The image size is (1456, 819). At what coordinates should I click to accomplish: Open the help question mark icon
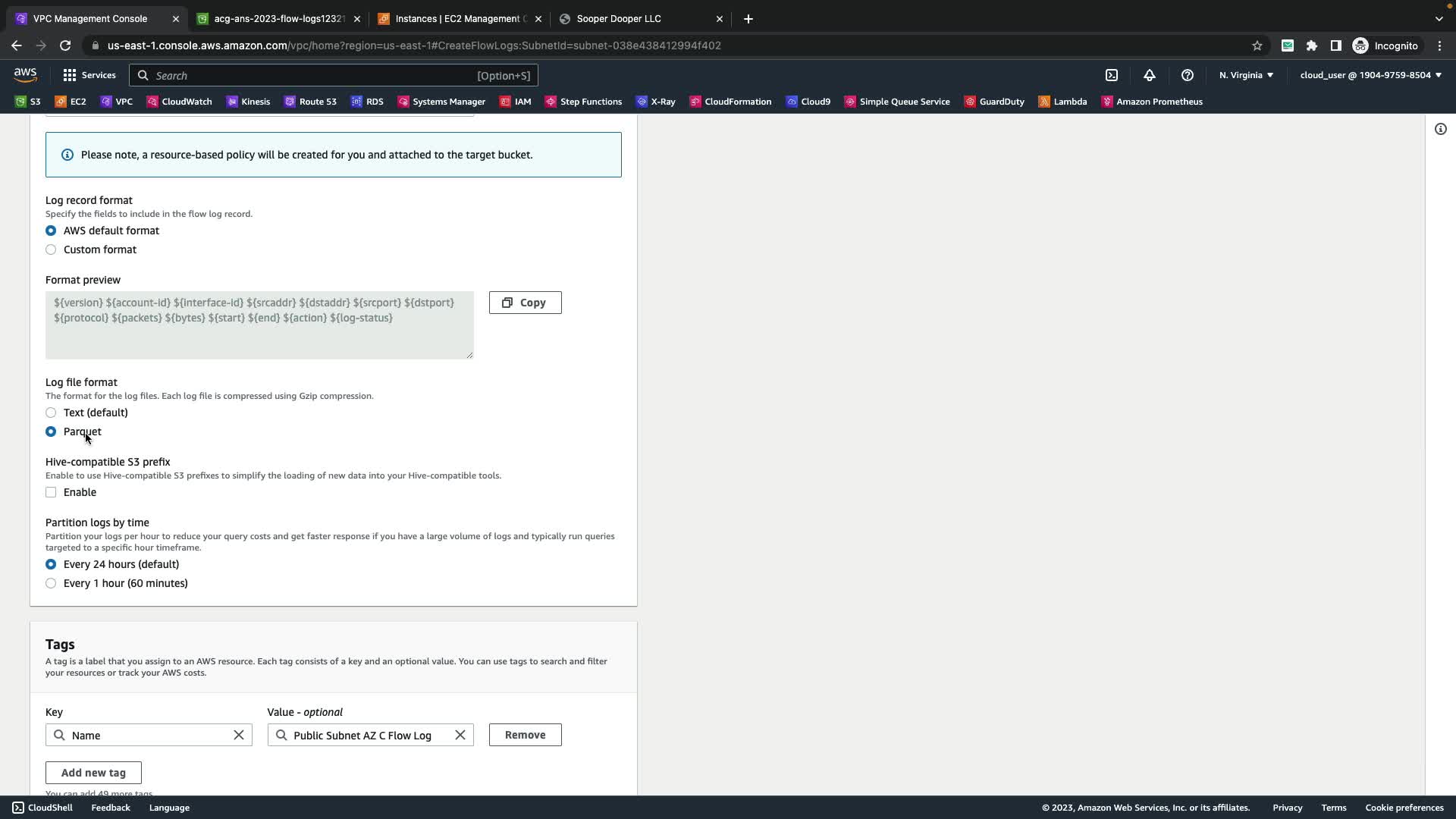(1187, 75)
